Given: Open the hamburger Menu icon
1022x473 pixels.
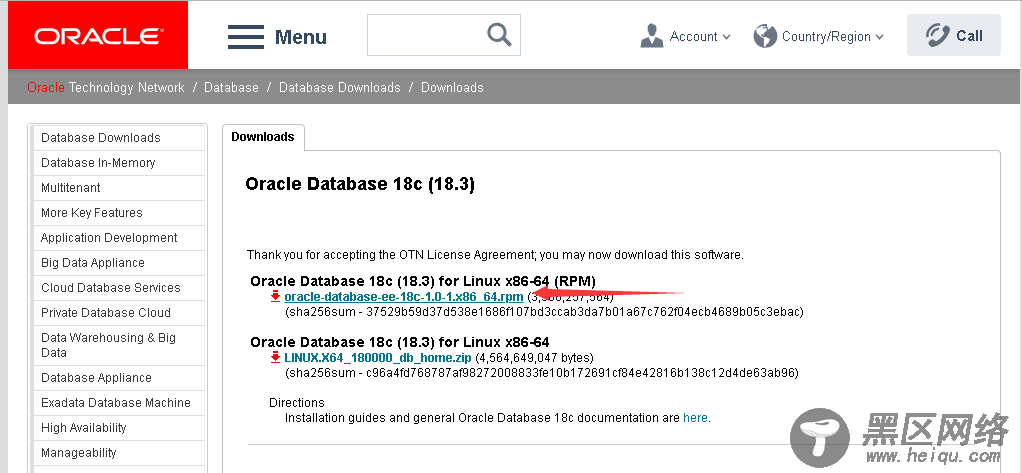Looking at the screenshot, I should coord(246,36).
